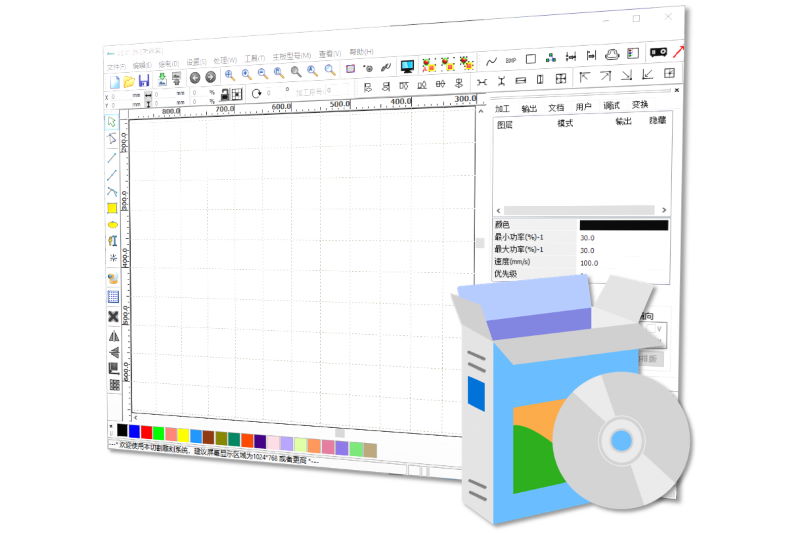This screenshot has width=800, height=533.
Task: Click the array copy grid tool
Action: pyautogui.click(x=114, y=384)
